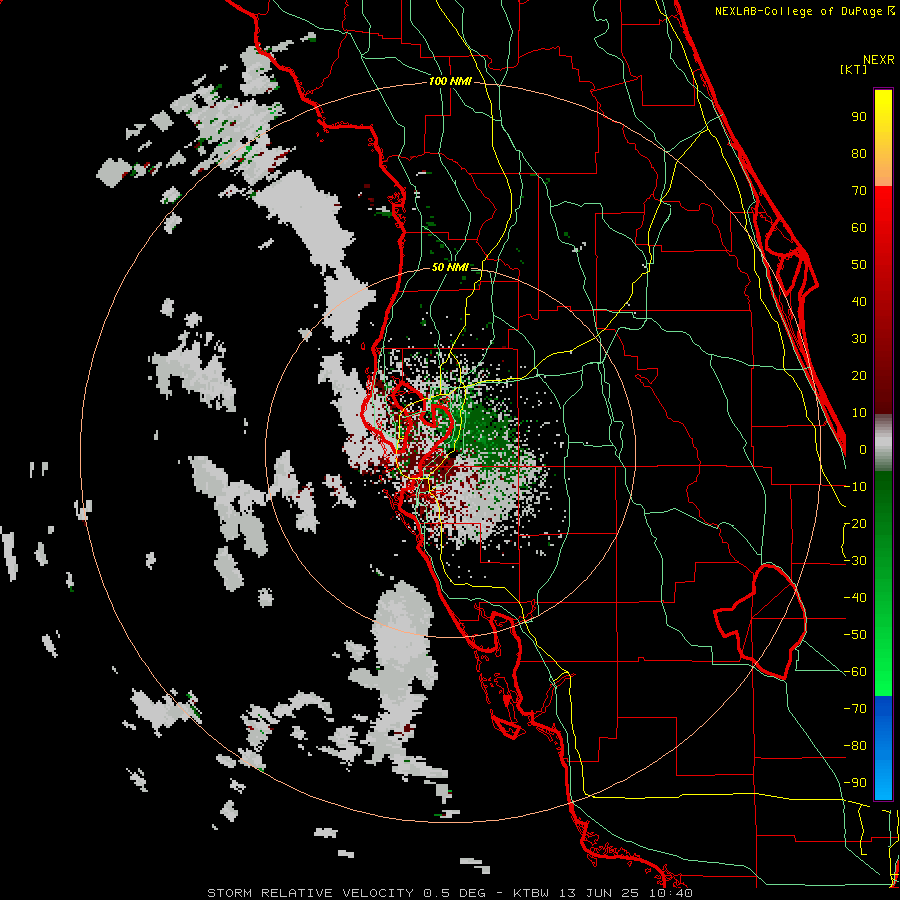Click the -70 knot scale label
Image resolution: width=900 pixels, height=900 pixels.
855,709
